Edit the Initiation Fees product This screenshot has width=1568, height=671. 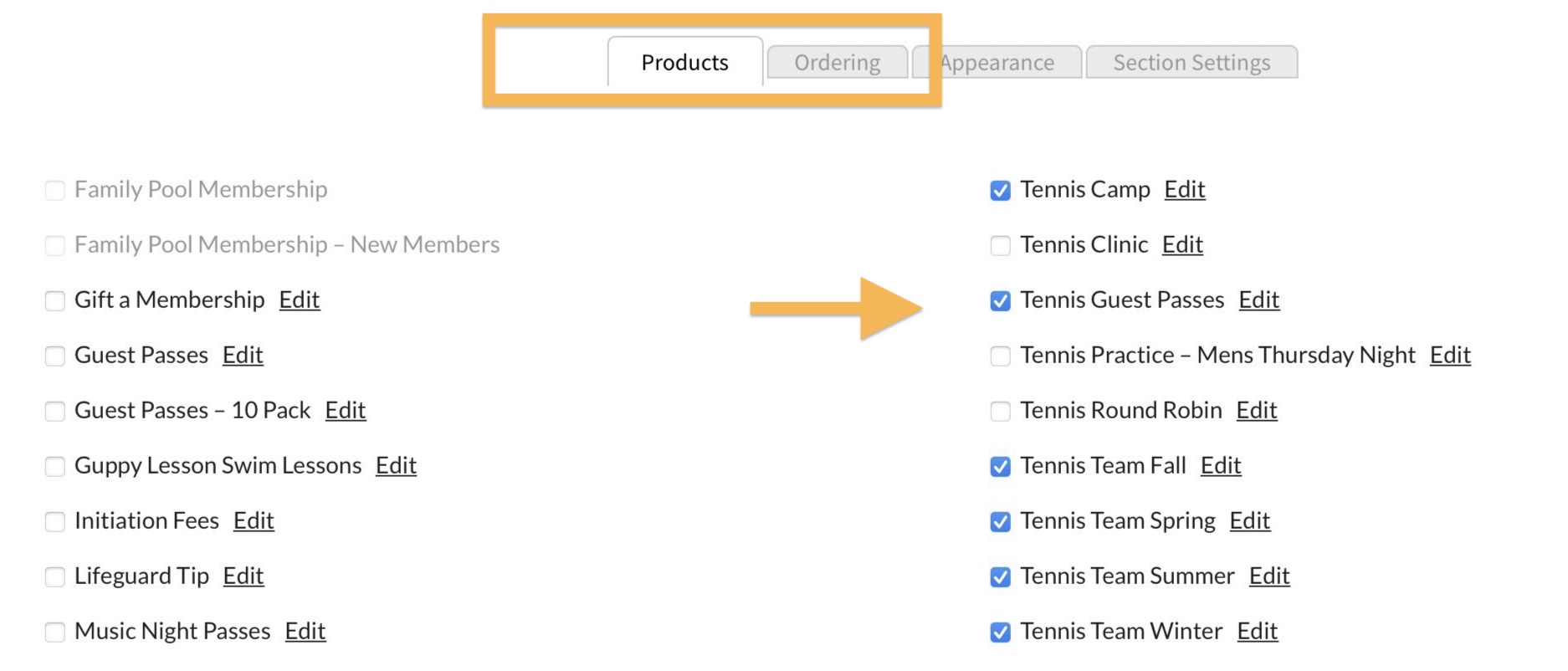tap(254, 521)
